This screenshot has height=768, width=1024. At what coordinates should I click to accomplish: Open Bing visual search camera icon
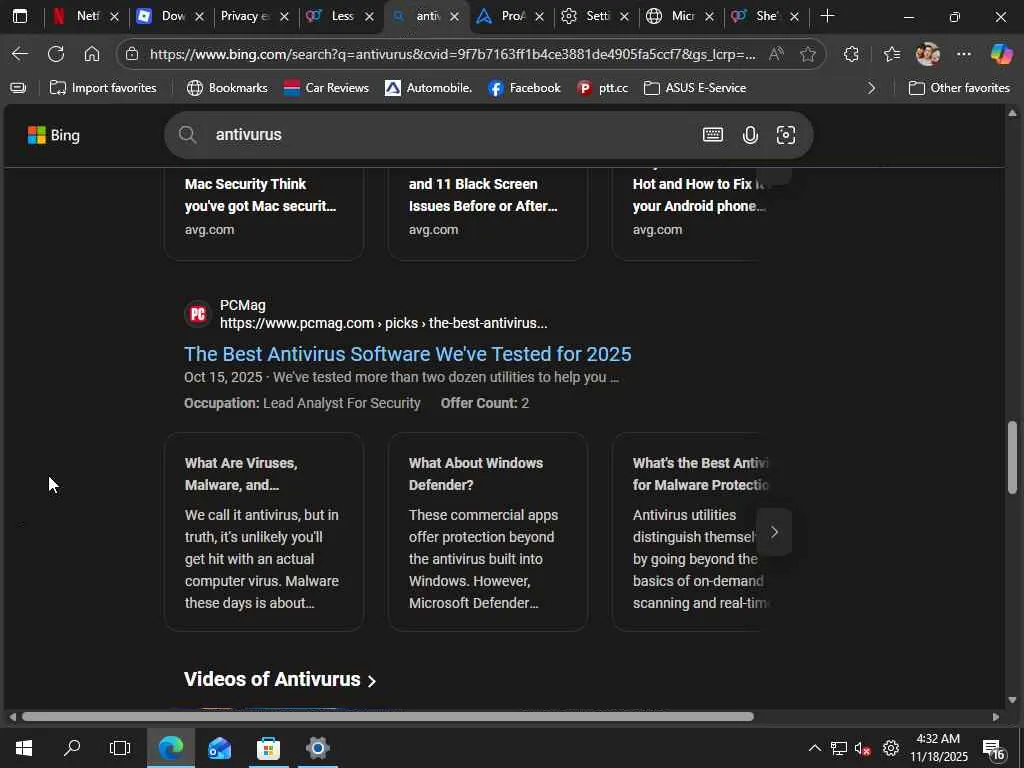click(x=786, y=135)
